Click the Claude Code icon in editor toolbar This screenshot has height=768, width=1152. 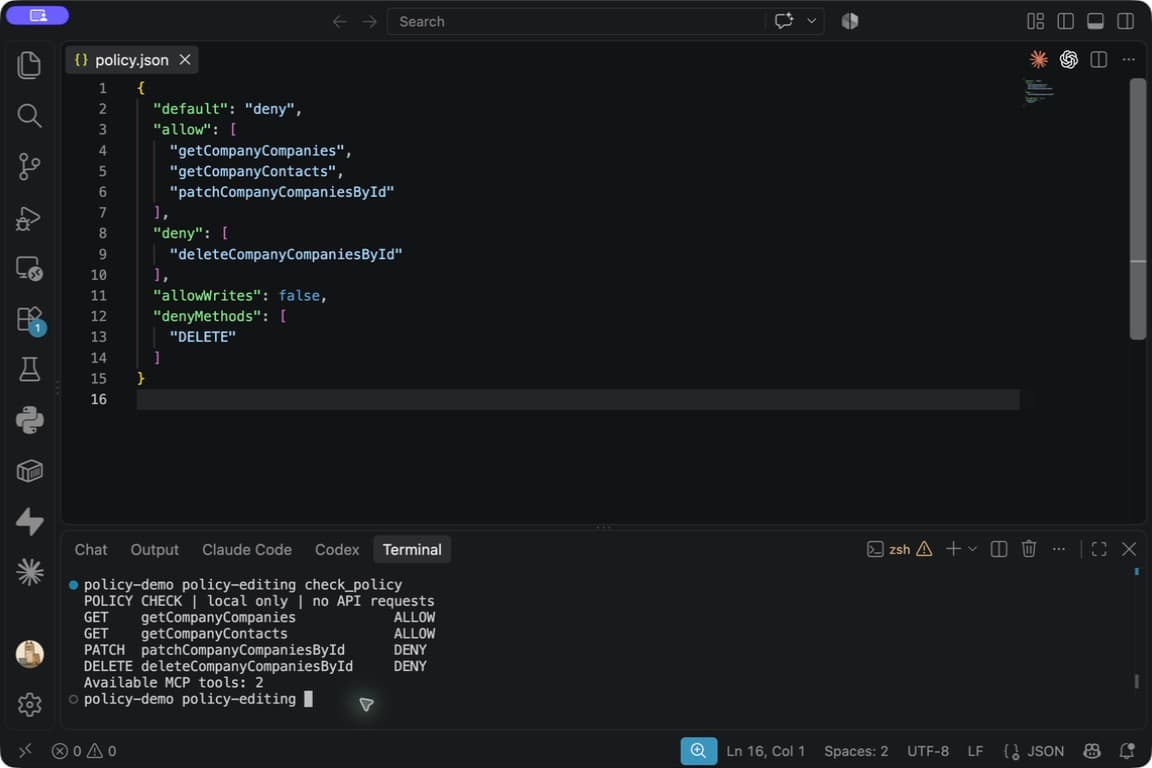coord(1038,60)
